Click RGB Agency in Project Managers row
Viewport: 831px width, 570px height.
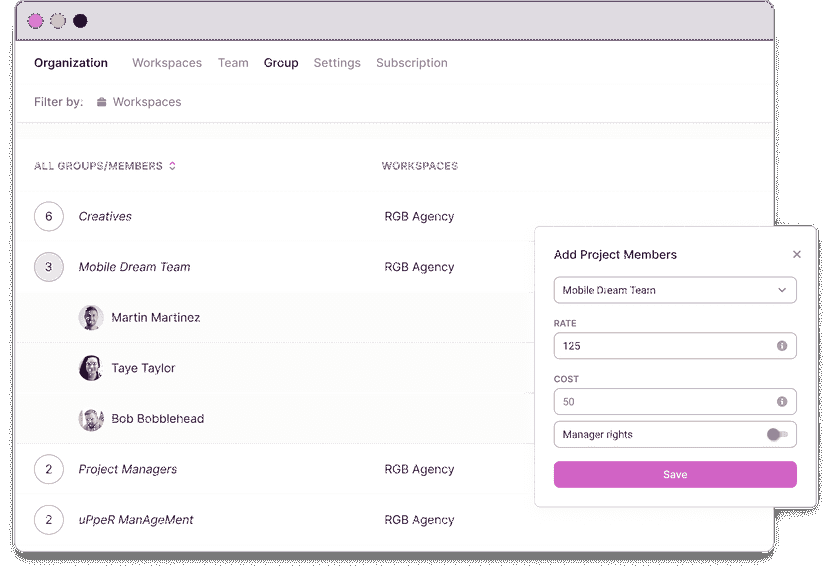click(419, 469)
